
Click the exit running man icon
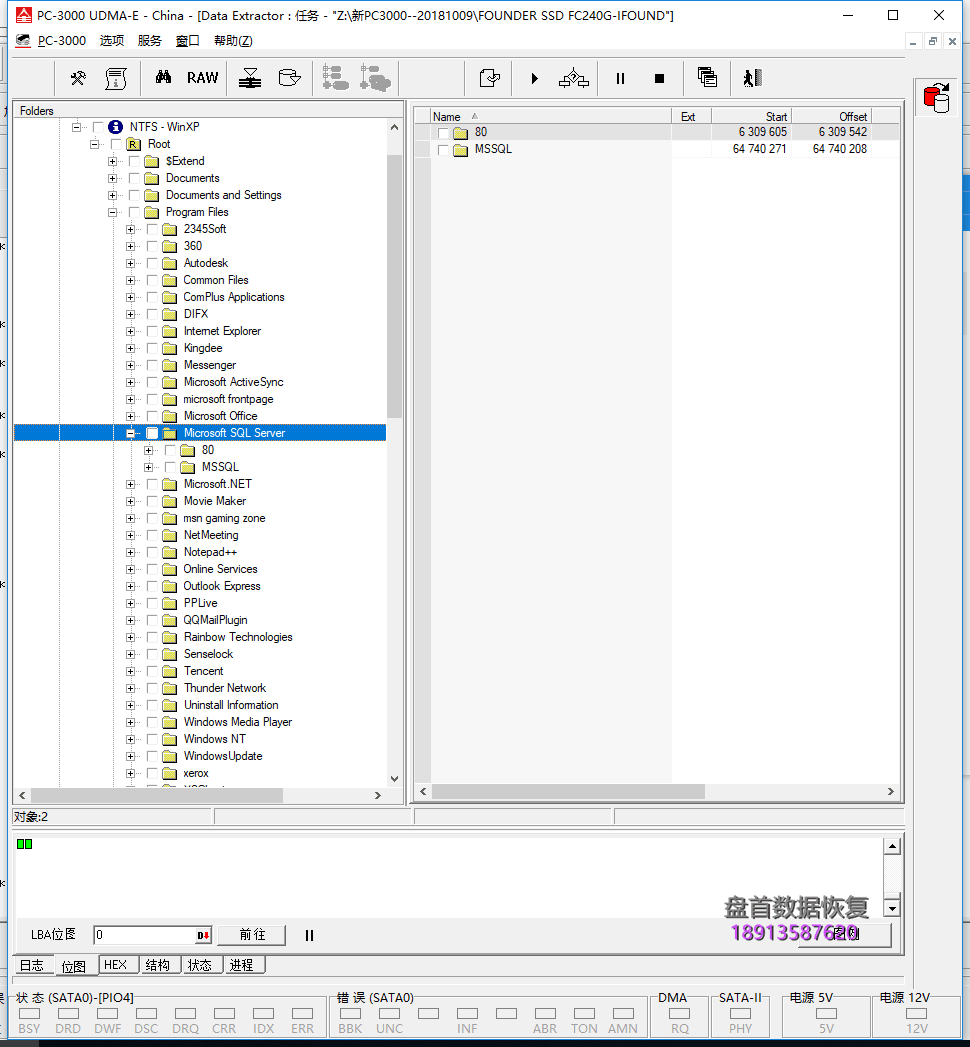[752, 78]
